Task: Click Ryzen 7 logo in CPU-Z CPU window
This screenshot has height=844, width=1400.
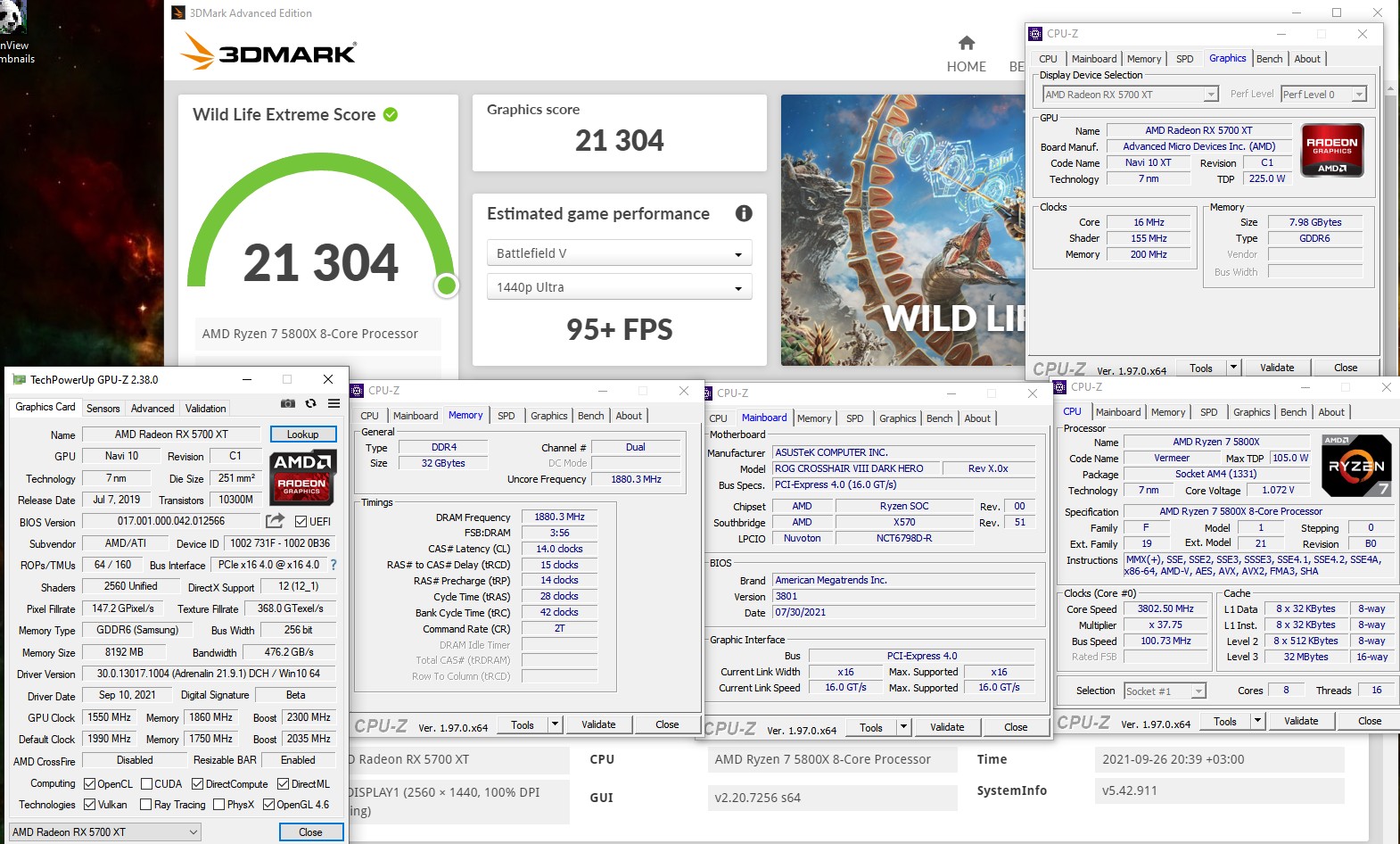Action: point(1356,465)
